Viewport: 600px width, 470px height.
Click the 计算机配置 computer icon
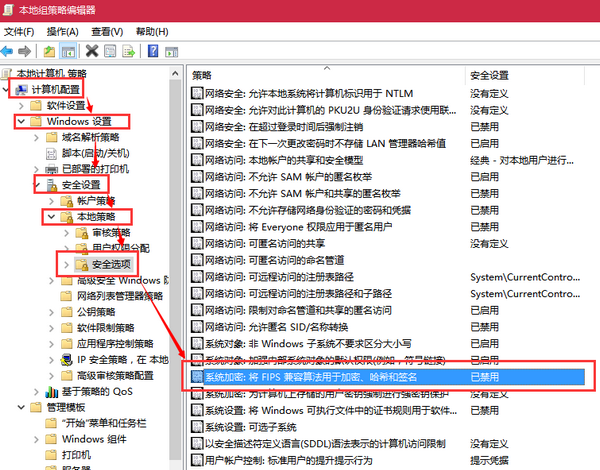click(21, 90)
